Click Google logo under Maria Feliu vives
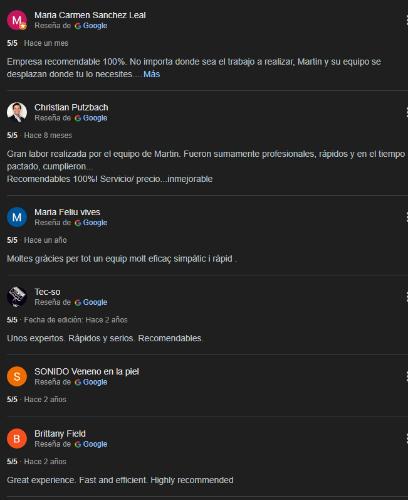The image size is (408, 500). click(91, 223)
